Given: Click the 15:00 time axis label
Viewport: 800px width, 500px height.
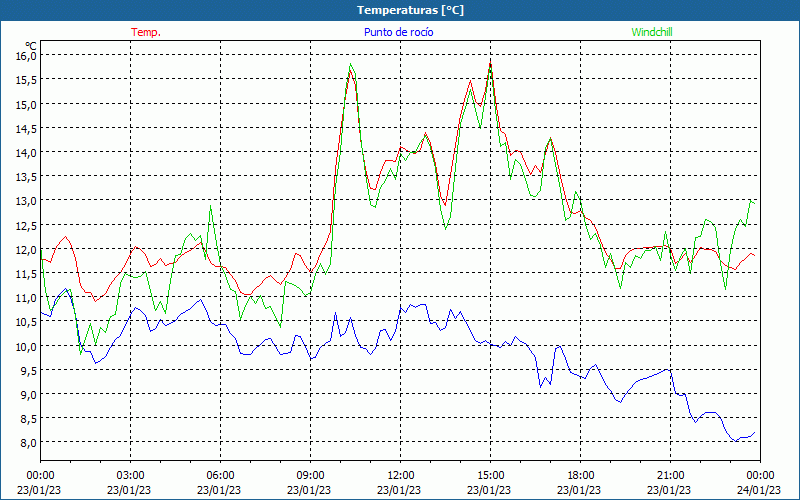Looking at the screenshot, I should pyautogui.click(x=490, y=475).
